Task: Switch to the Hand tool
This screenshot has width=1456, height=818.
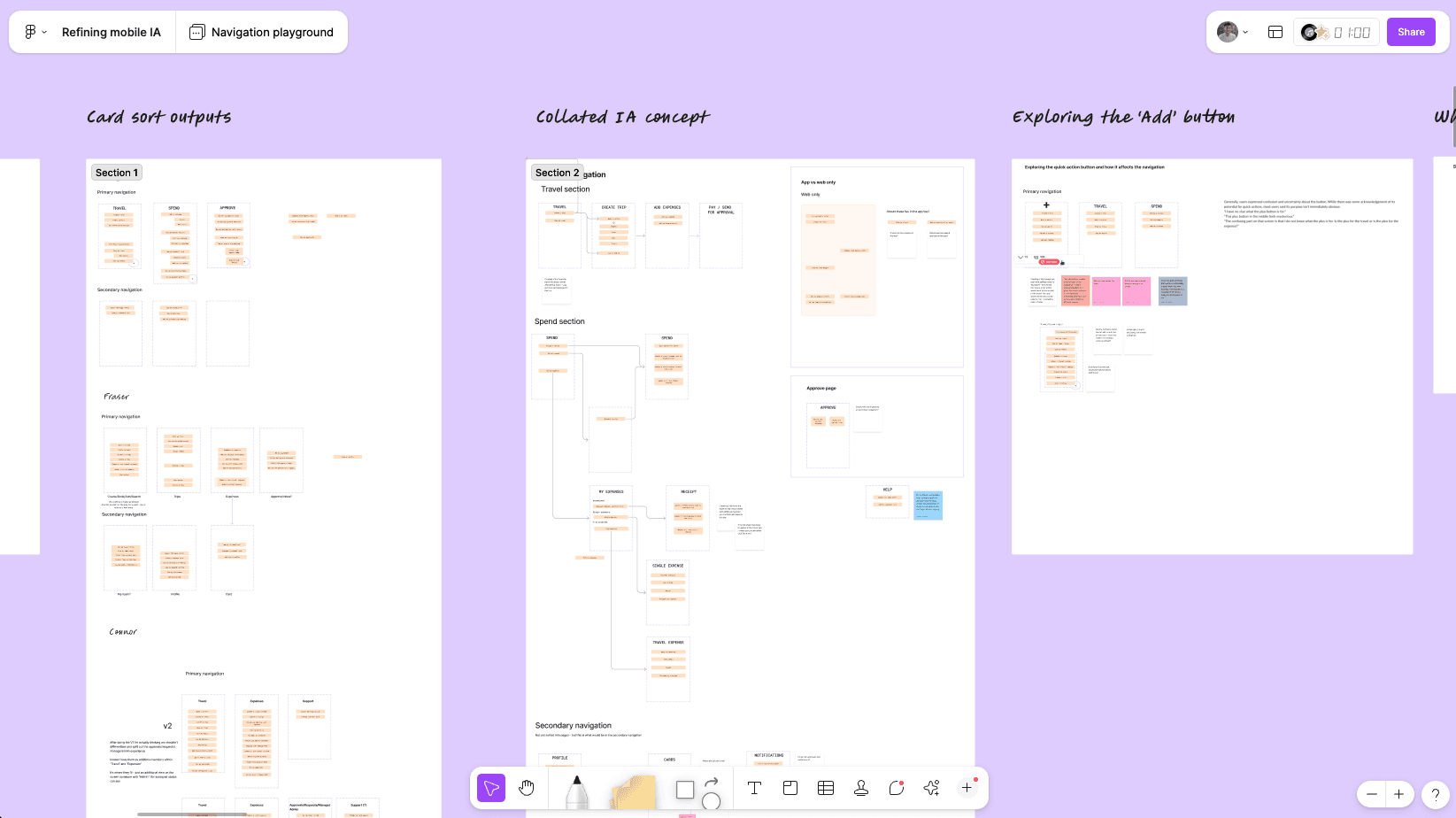Action: point(527,788)
